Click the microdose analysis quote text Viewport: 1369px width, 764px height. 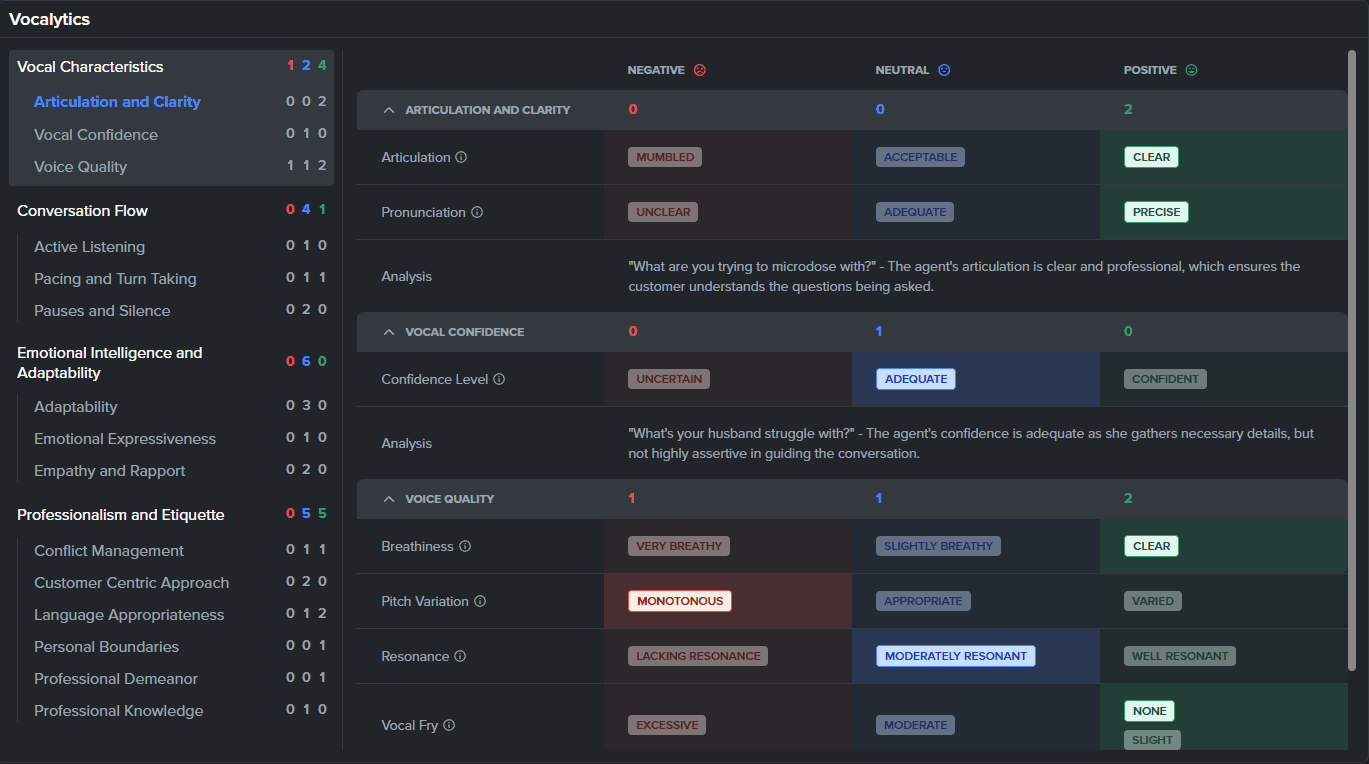point(964,277)
